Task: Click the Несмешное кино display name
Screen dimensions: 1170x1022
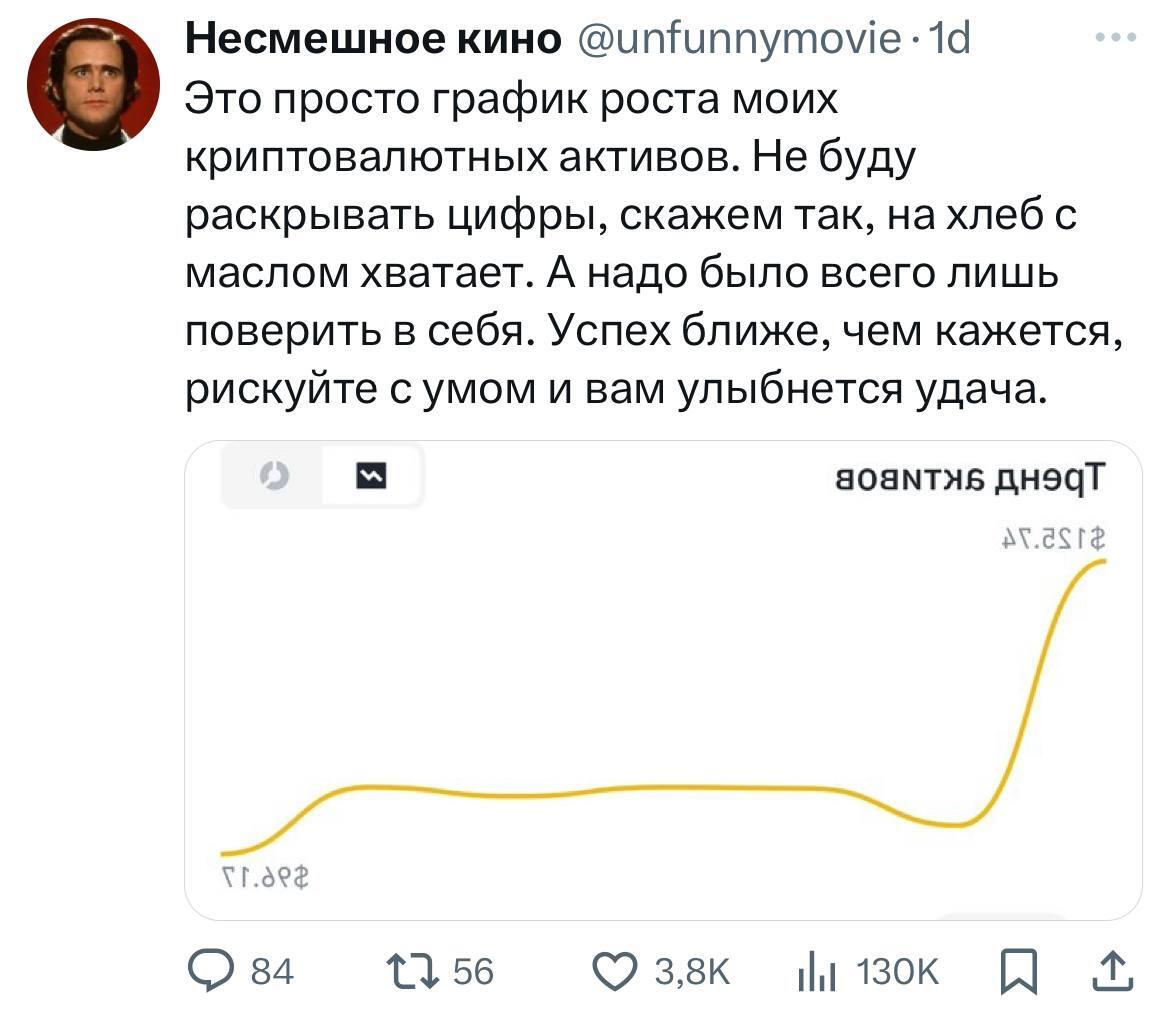Action: click(x=374, y=39)
